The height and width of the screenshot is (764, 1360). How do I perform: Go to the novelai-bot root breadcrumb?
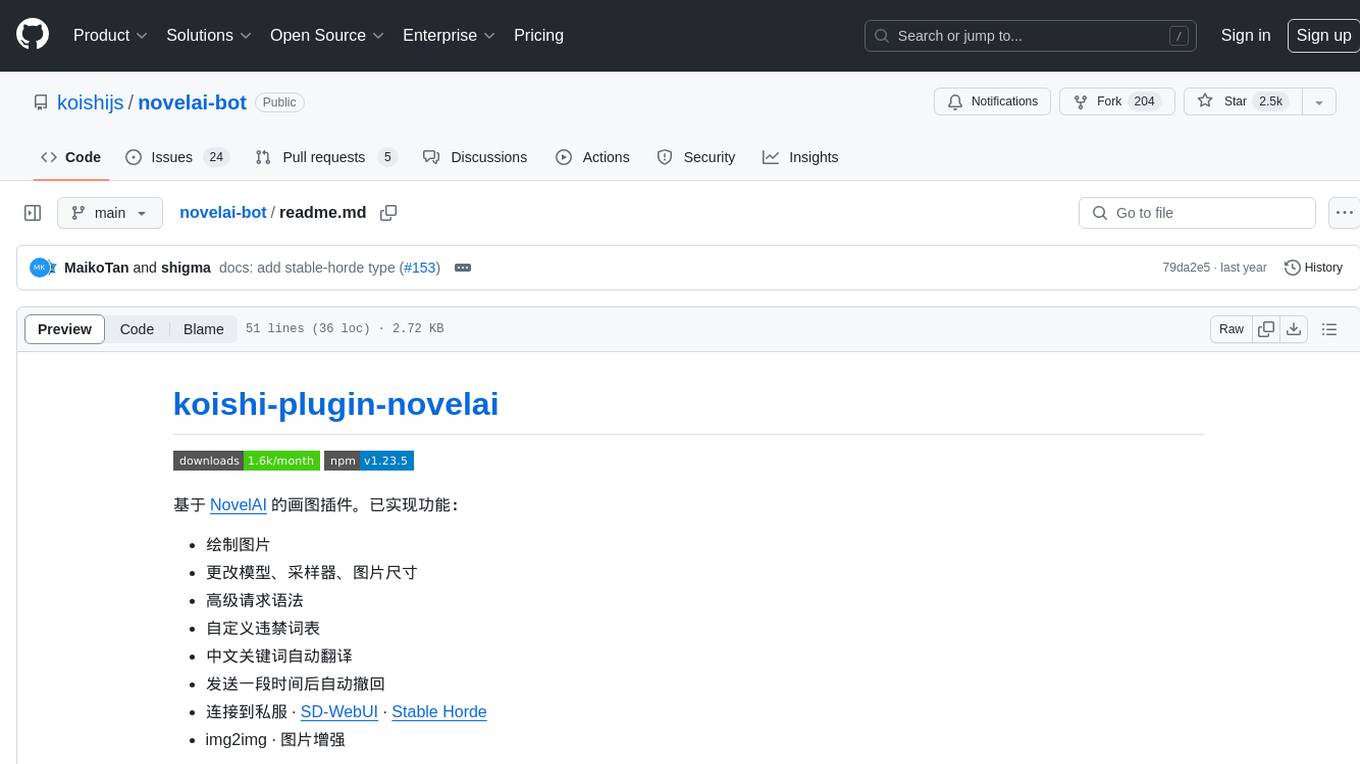pos(223,213)
